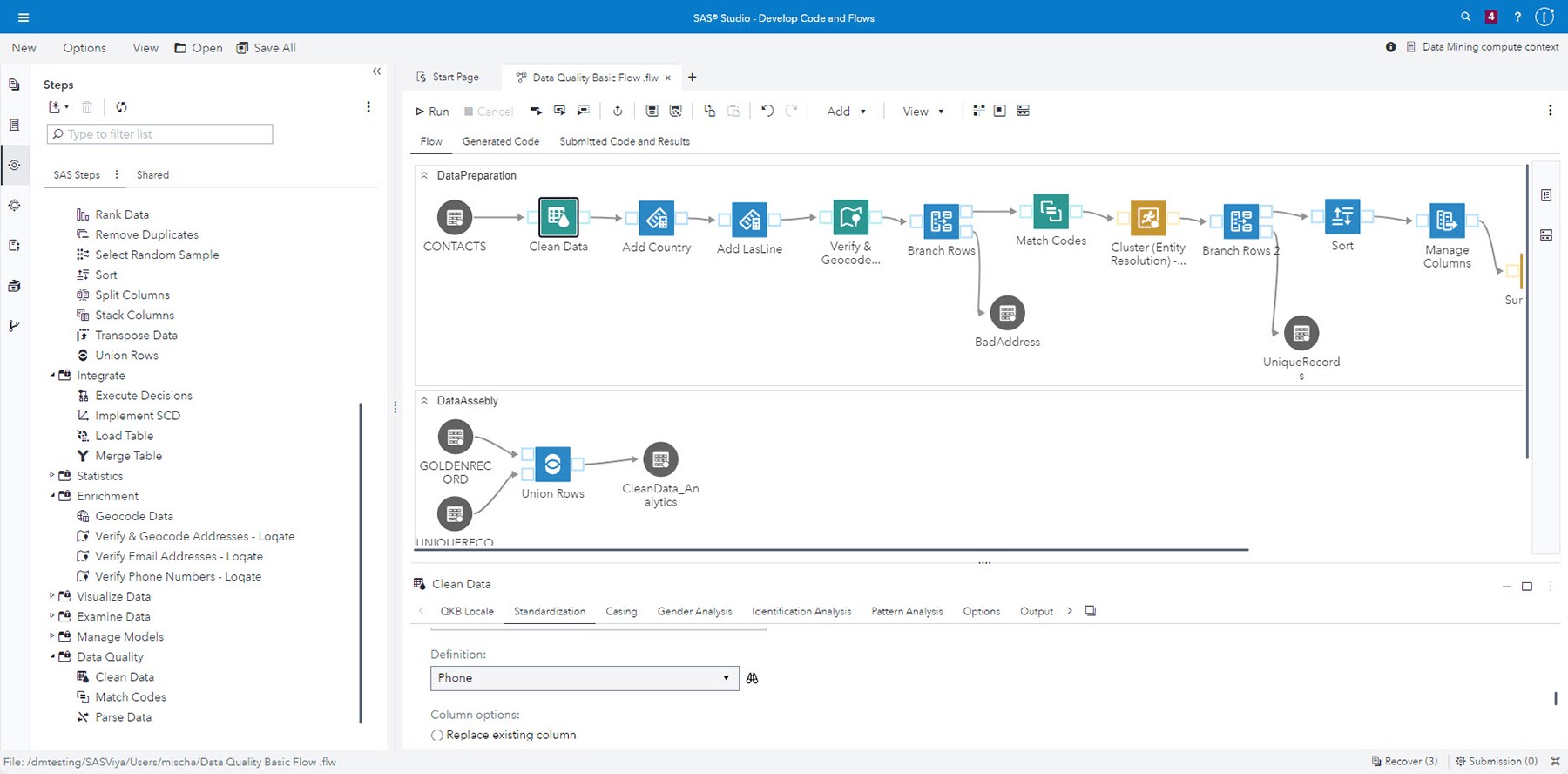Select the Union Rows node in flow
This screenshot has height=774, width=1568.
(552, 465)
